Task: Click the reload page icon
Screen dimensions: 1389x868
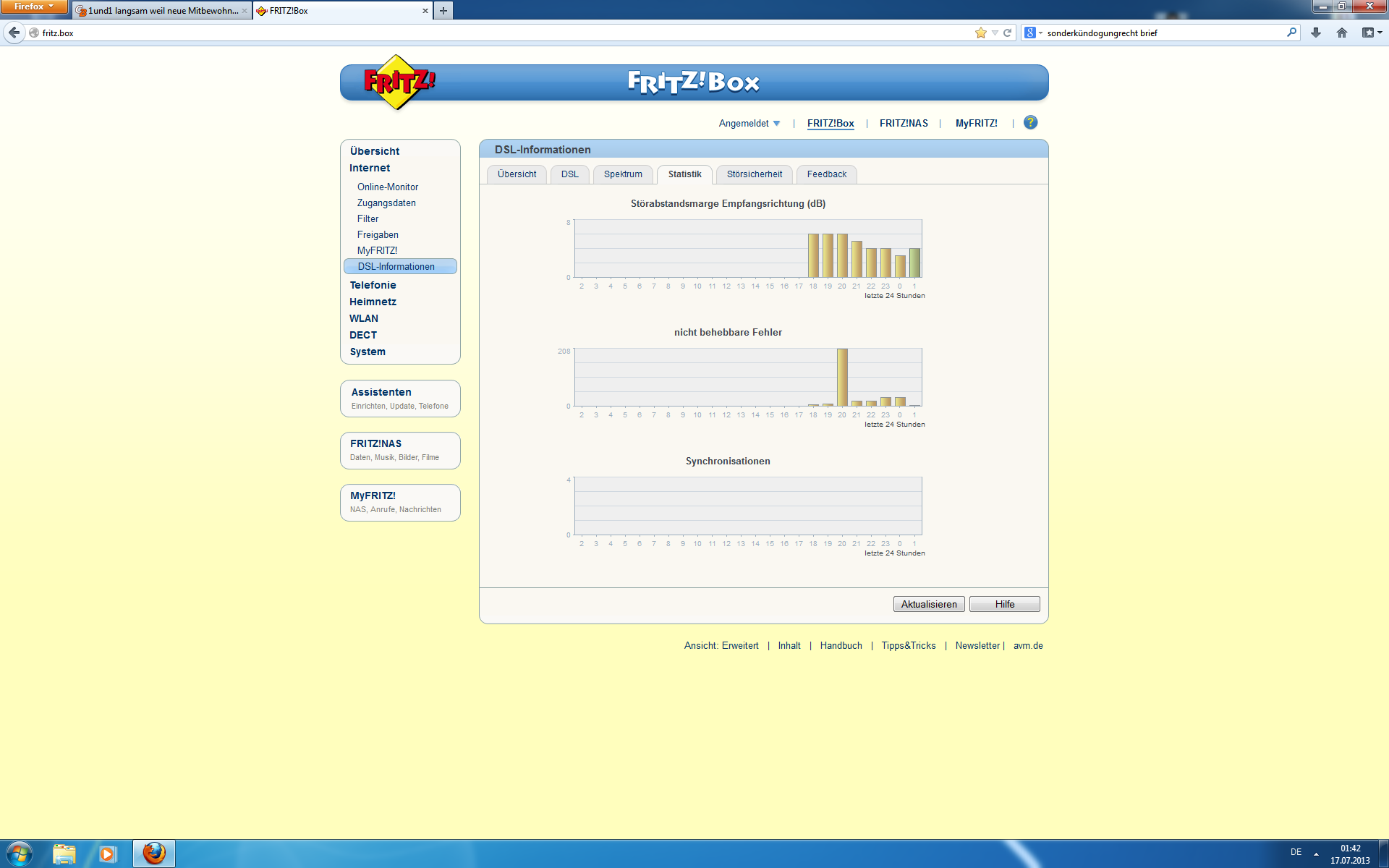Action: click(1007, 33)
